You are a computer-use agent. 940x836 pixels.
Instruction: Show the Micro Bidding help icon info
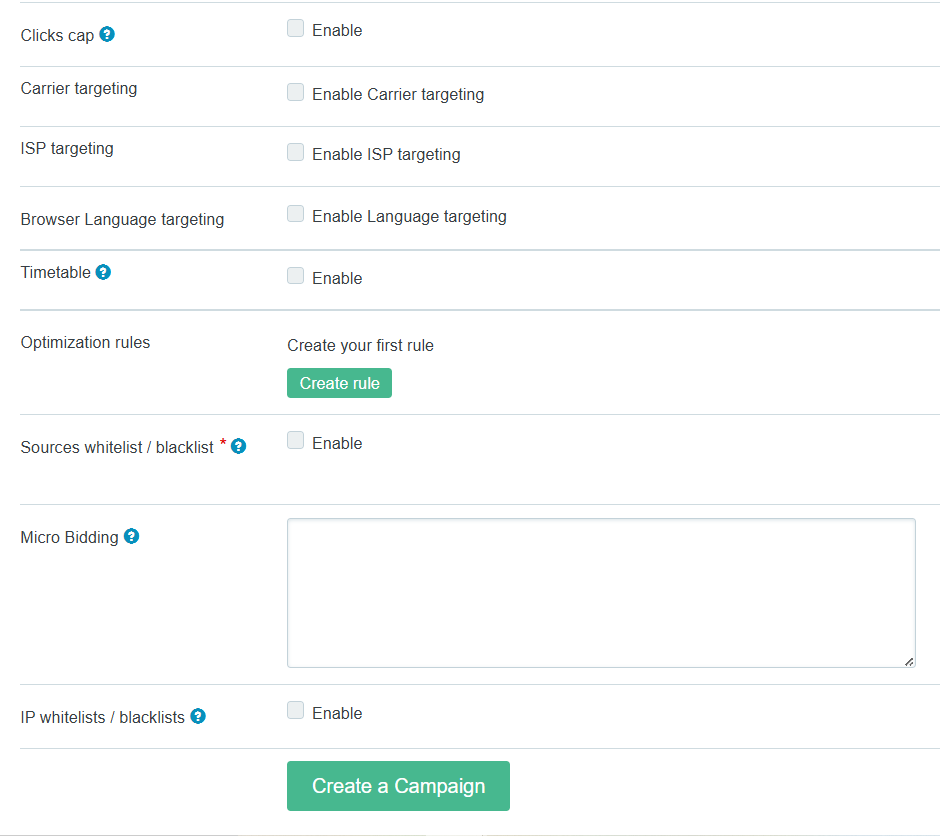(131, 536)
